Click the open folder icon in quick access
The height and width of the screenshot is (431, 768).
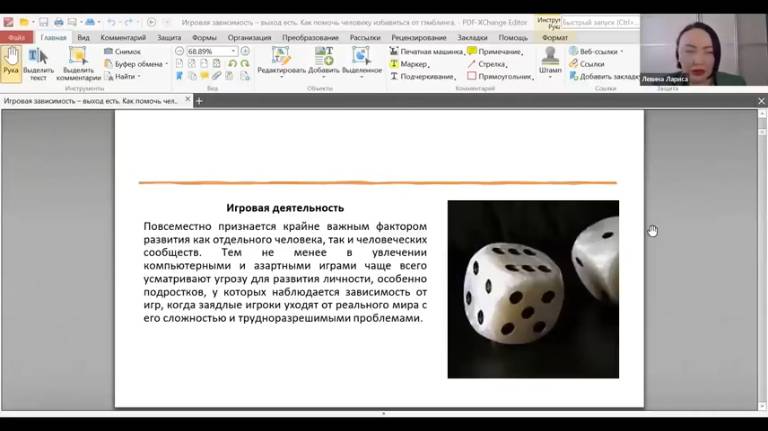click(x=24, y=22)
